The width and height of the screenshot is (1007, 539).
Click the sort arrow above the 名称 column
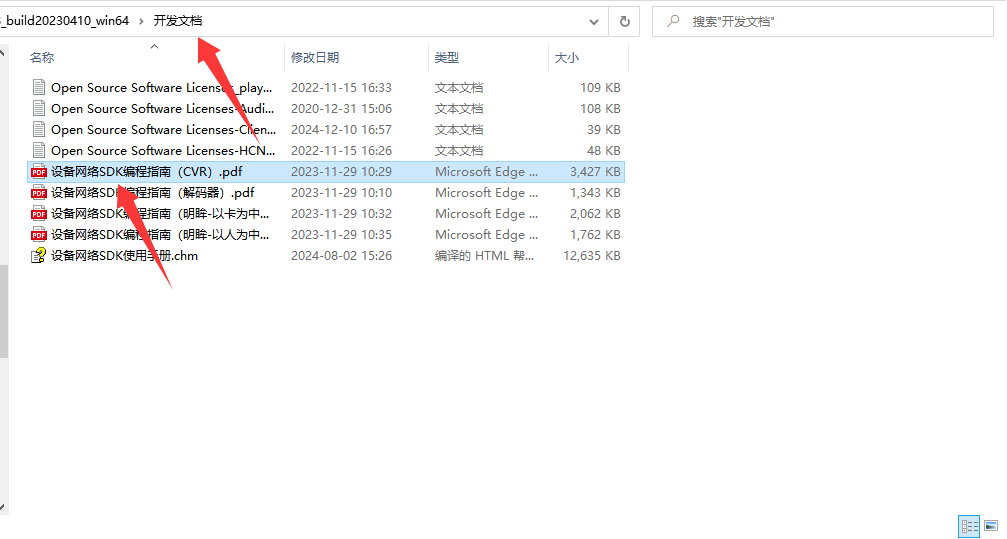154,46
